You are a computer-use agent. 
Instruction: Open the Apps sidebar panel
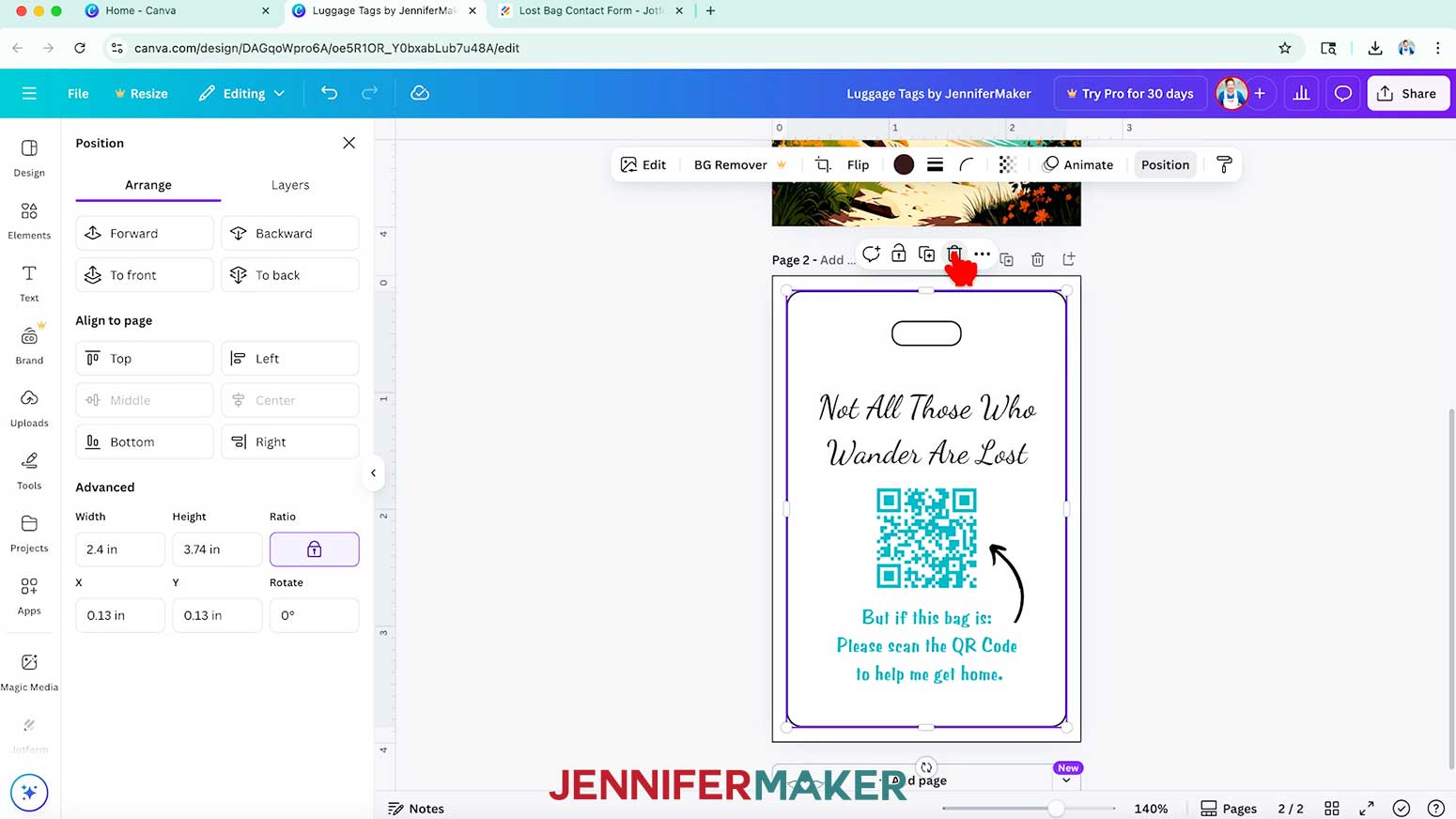point(29,595)
